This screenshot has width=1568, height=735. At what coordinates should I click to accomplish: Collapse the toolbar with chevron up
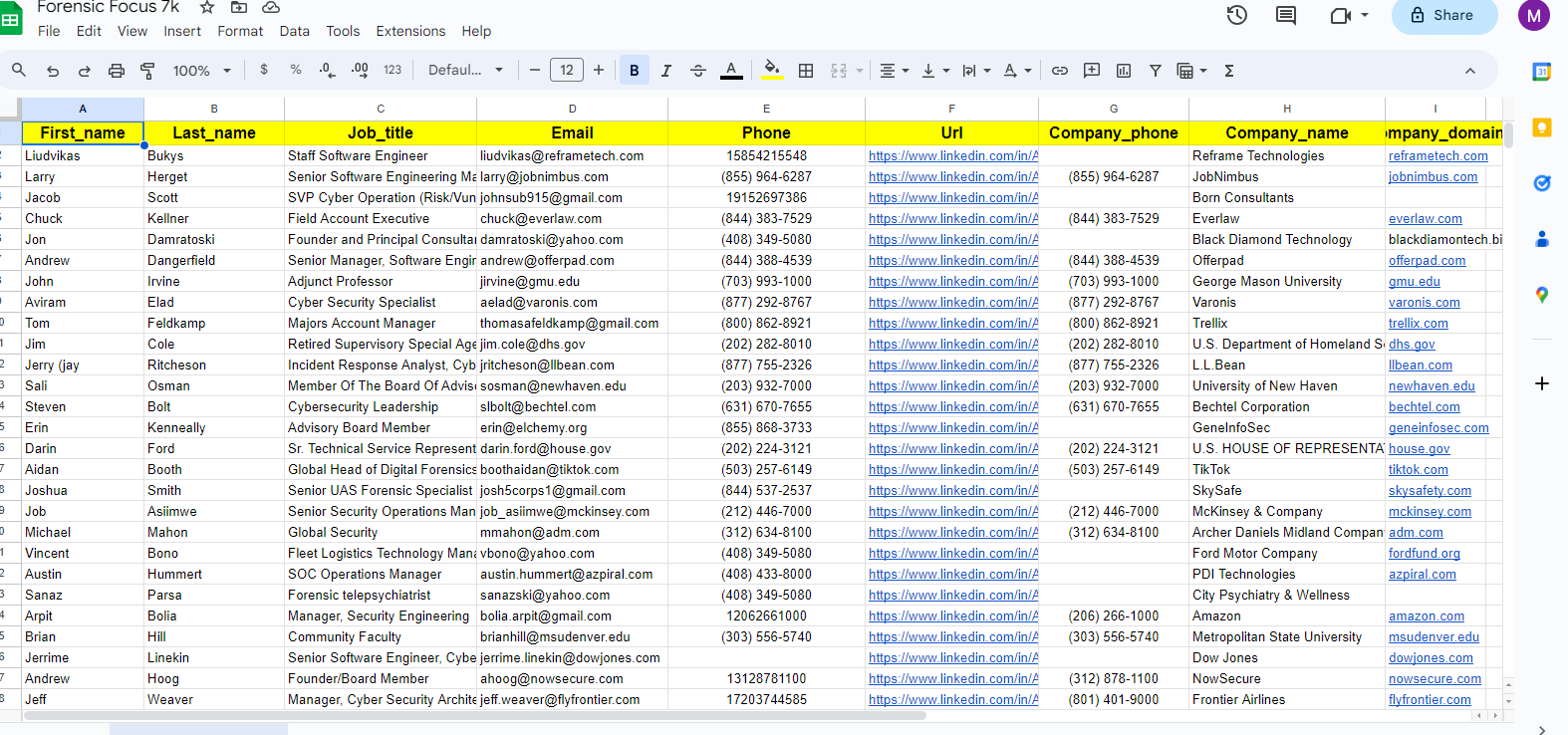(x=1470, y=71)
